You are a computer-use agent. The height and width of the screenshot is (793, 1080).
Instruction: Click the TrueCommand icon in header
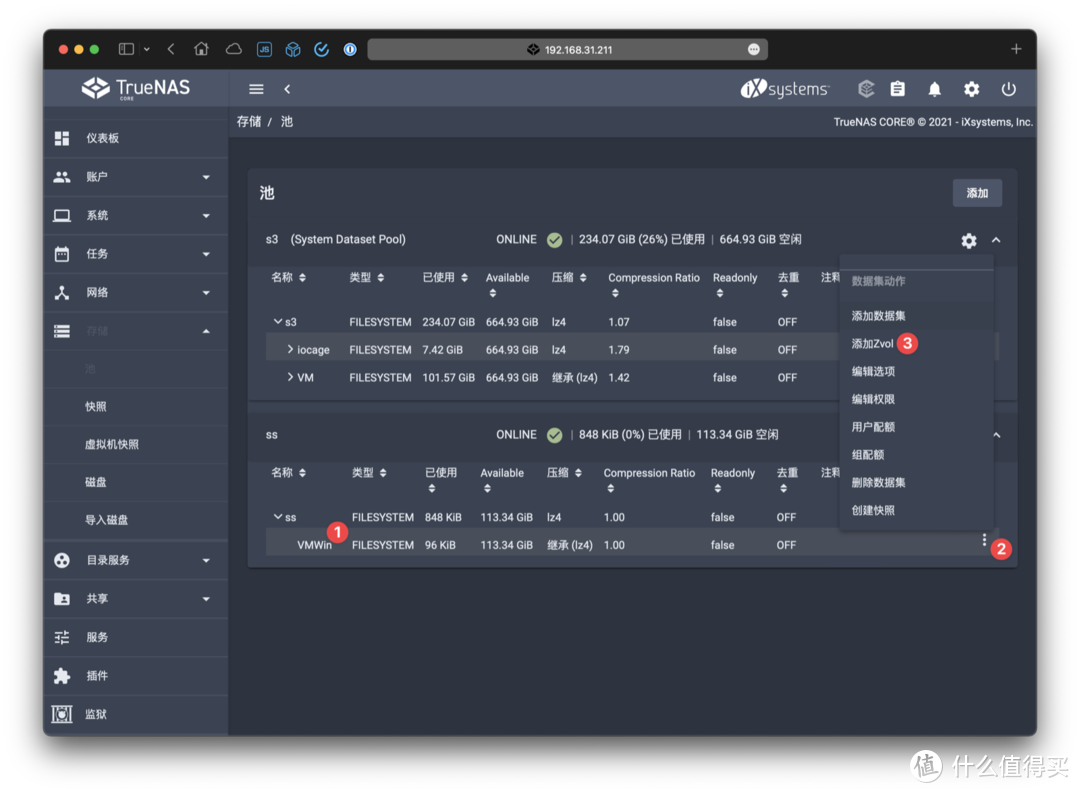866,89
